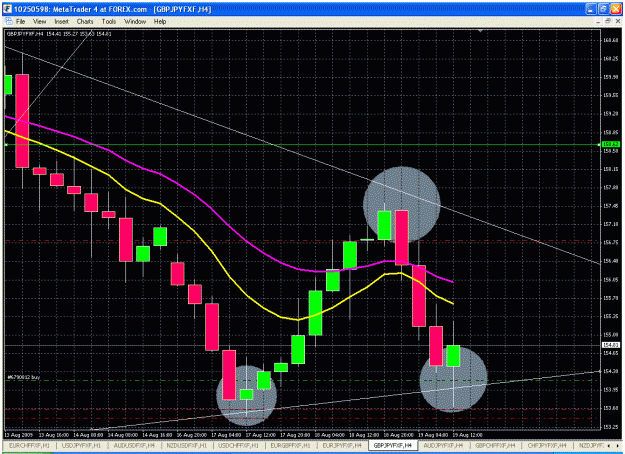
Task: Open the Window menu
Action: (135, 22)
